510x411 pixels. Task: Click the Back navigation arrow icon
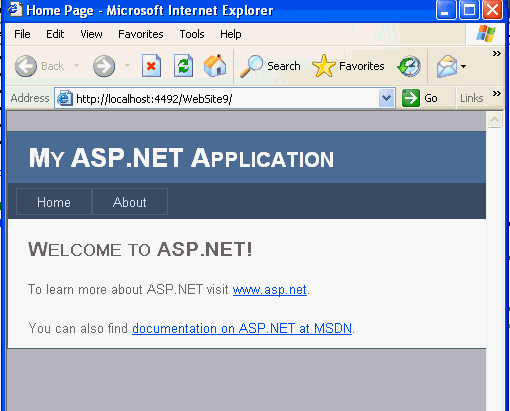(26, 66)
